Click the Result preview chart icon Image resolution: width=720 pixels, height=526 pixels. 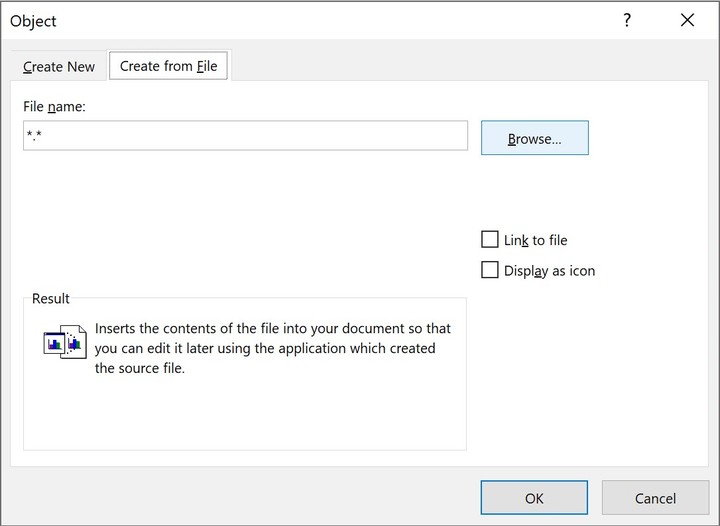pos(64,342)
